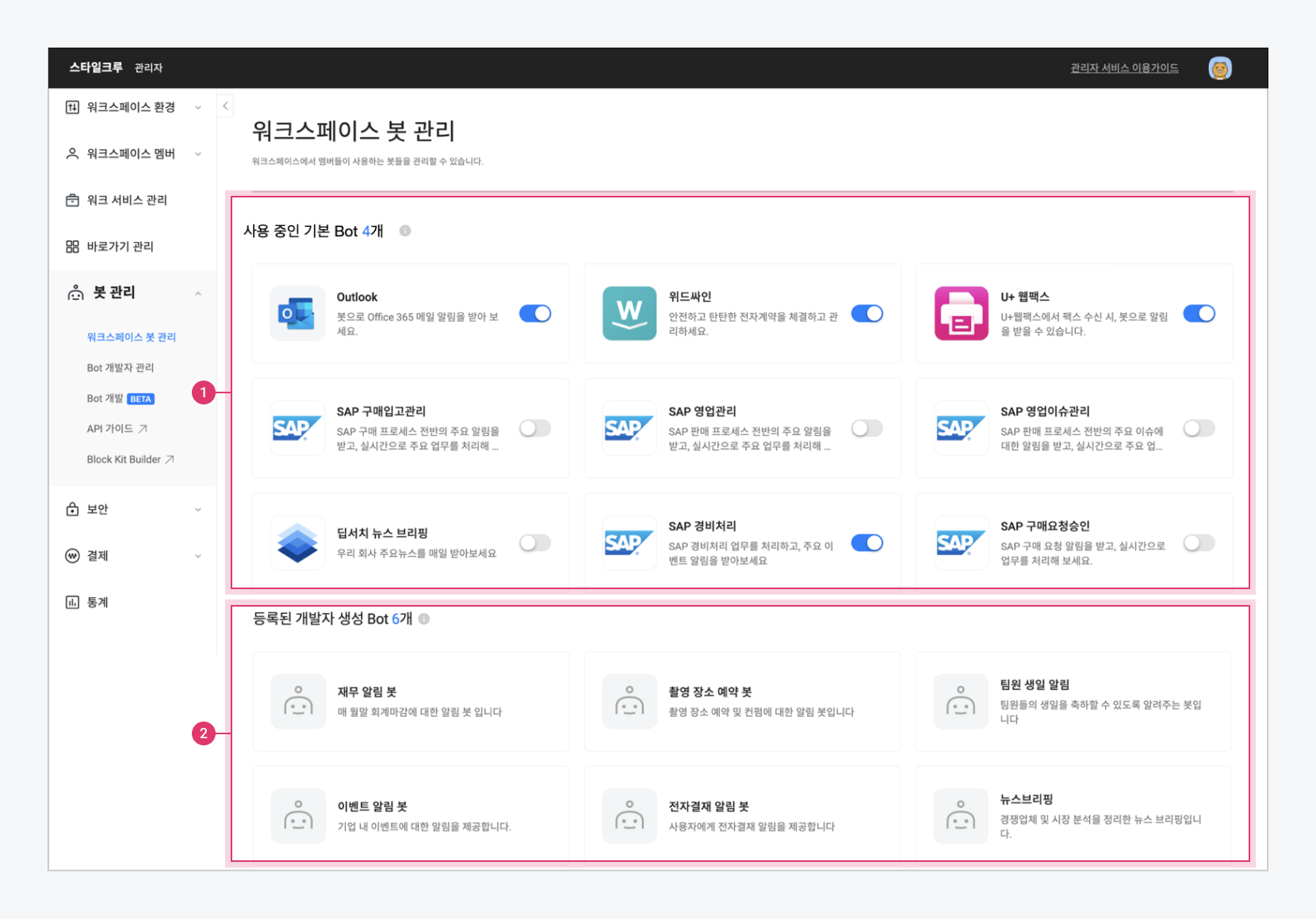Viewport: 1316px width, 919px height.
Task: Click the U+ 웹팩스 bot icon
Action: click(962, 313)
